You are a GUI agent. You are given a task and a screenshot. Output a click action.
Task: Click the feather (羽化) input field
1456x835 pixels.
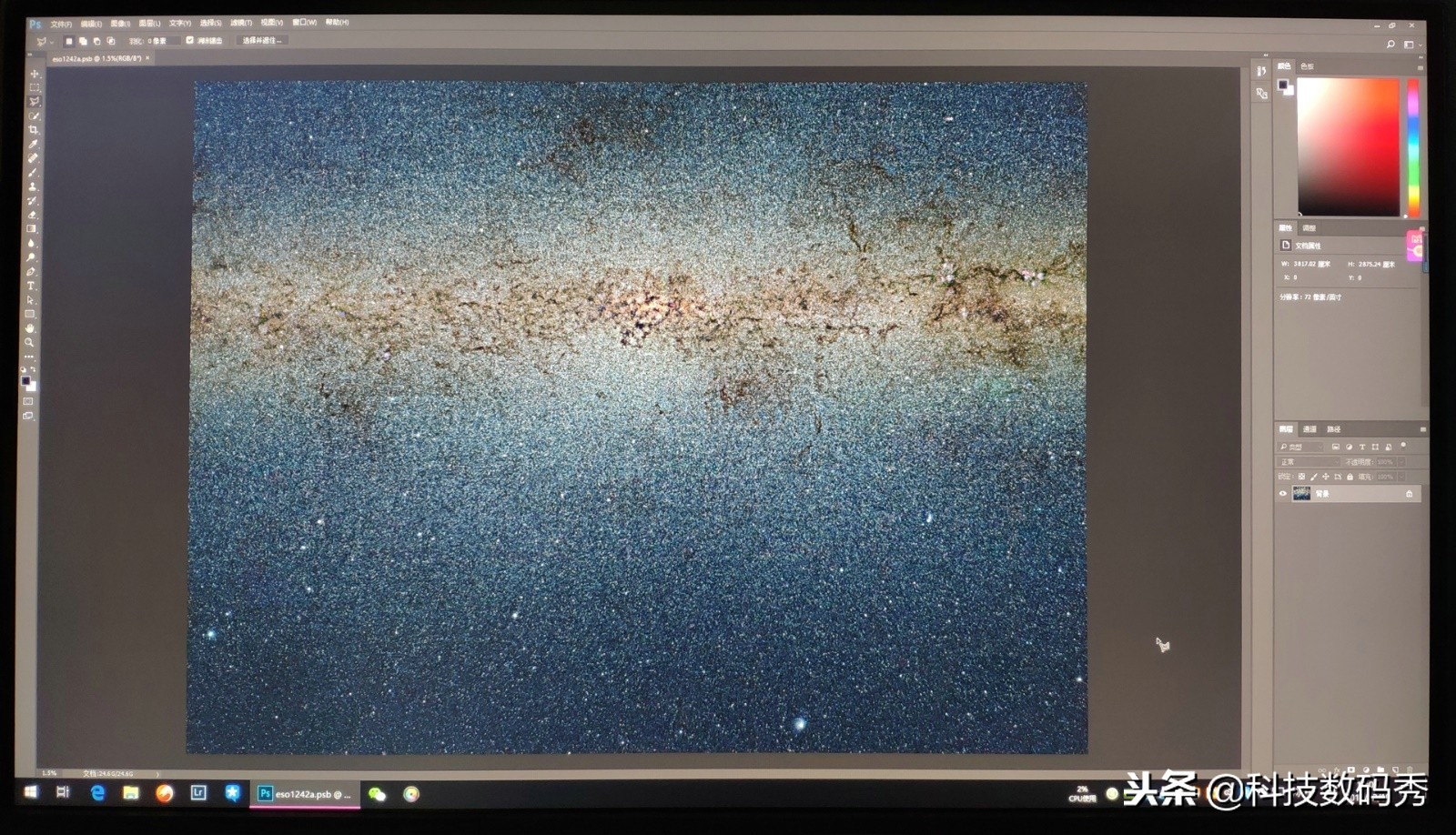tap(165, 41)
